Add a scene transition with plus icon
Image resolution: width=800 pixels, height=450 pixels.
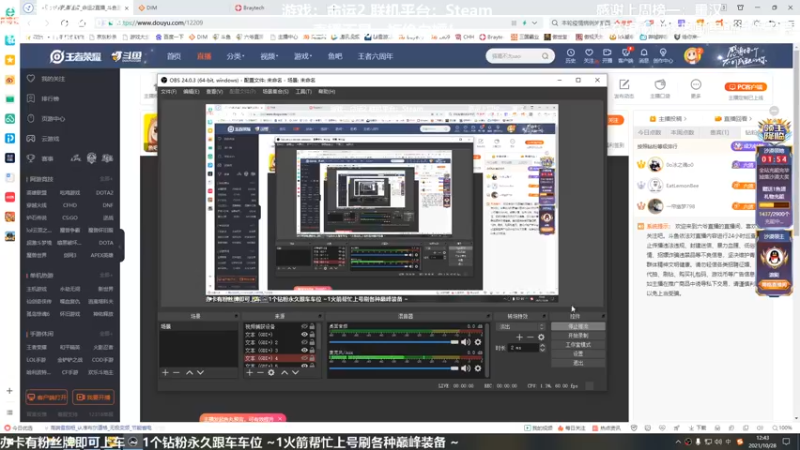coord(519,337)
